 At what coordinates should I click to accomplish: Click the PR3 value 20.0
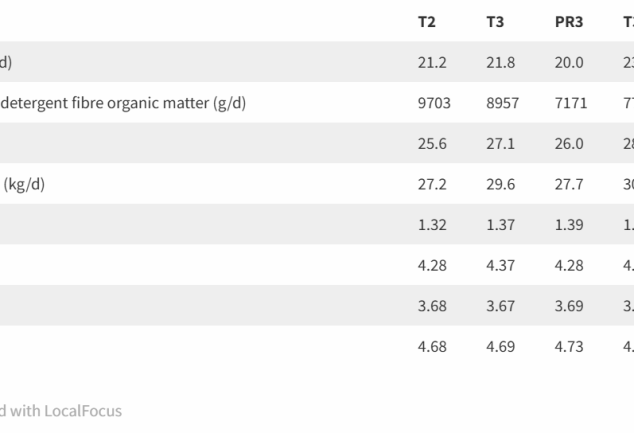569,63
